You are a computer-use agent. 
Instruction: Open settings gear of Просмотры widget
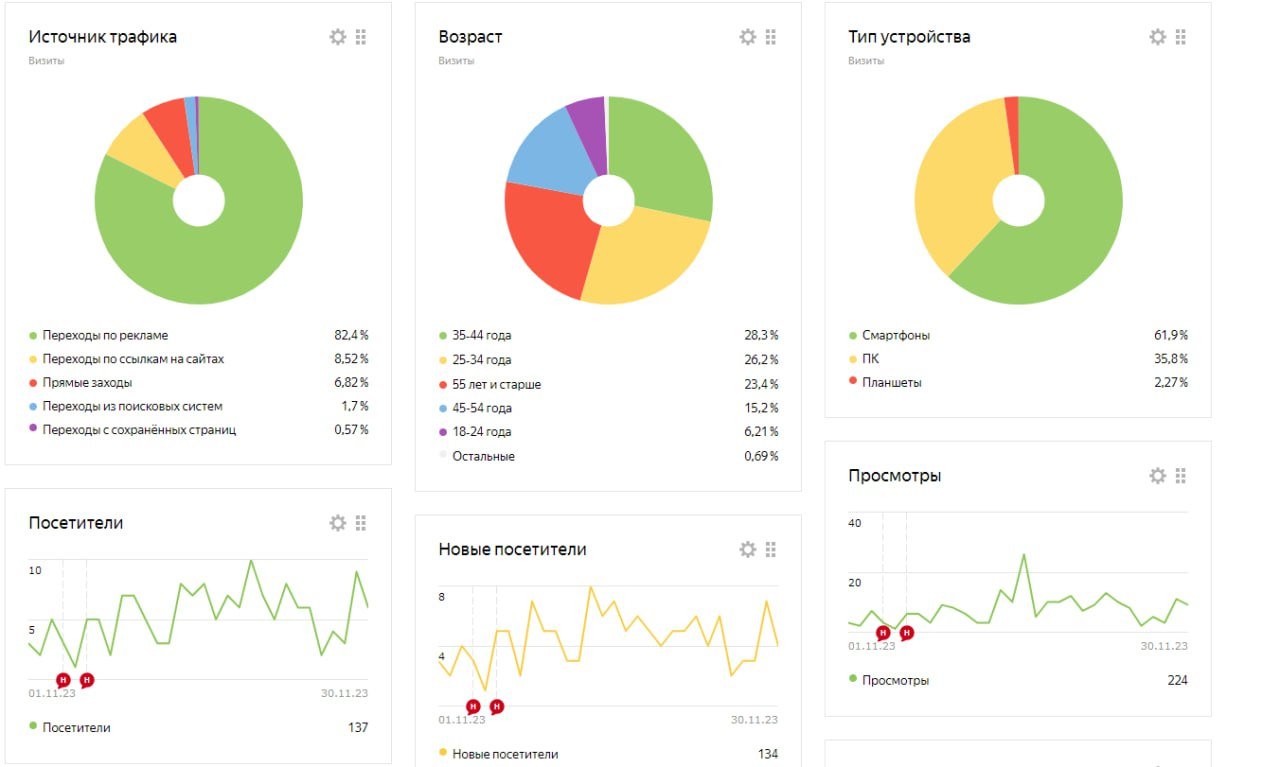click(x=1158, y=476)
